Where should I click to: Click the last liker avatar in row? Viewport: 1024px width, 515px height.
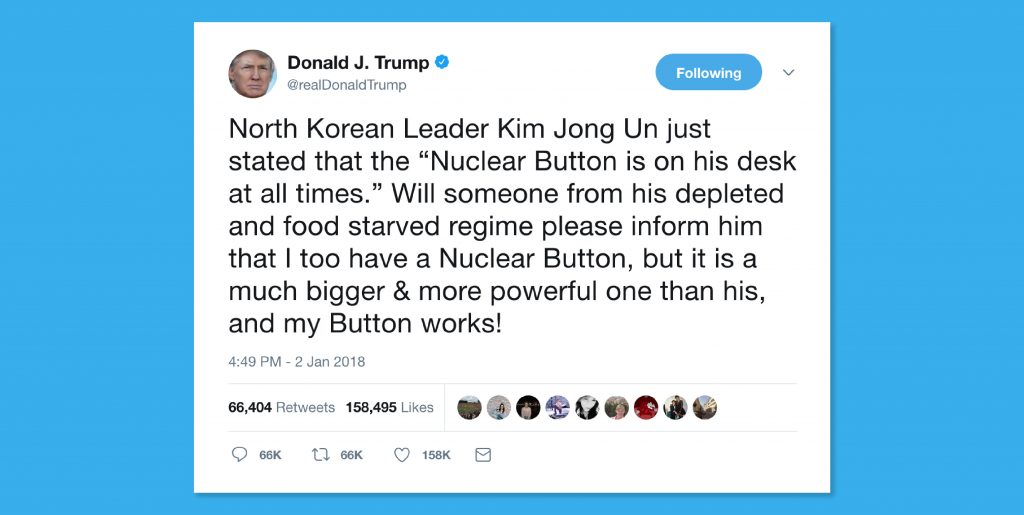click(x=705, y=407)
